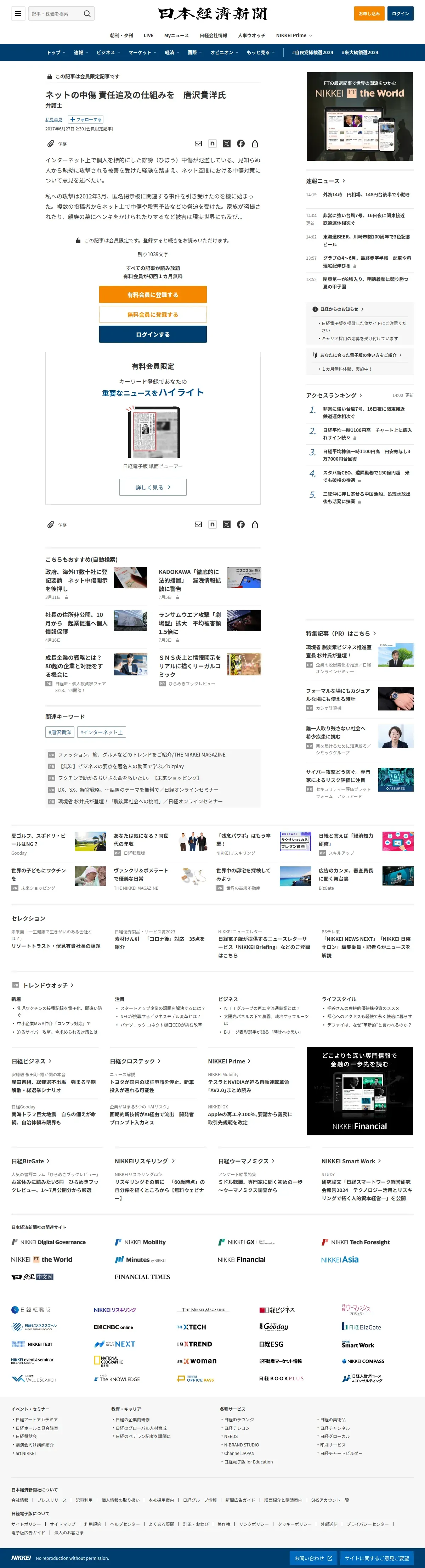Open the NIKKEI Prime dropdown
Image resolution: width=425 pixels, height=1568 pixels.
(294, 35)
